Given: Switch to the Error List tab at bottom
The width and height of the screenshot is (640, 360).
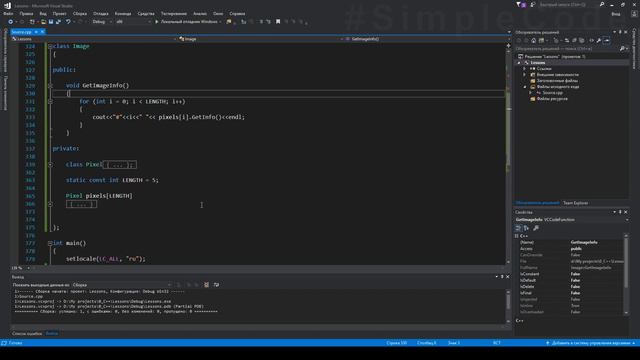Looking at the screenshot, I should [x=27, y=333].
